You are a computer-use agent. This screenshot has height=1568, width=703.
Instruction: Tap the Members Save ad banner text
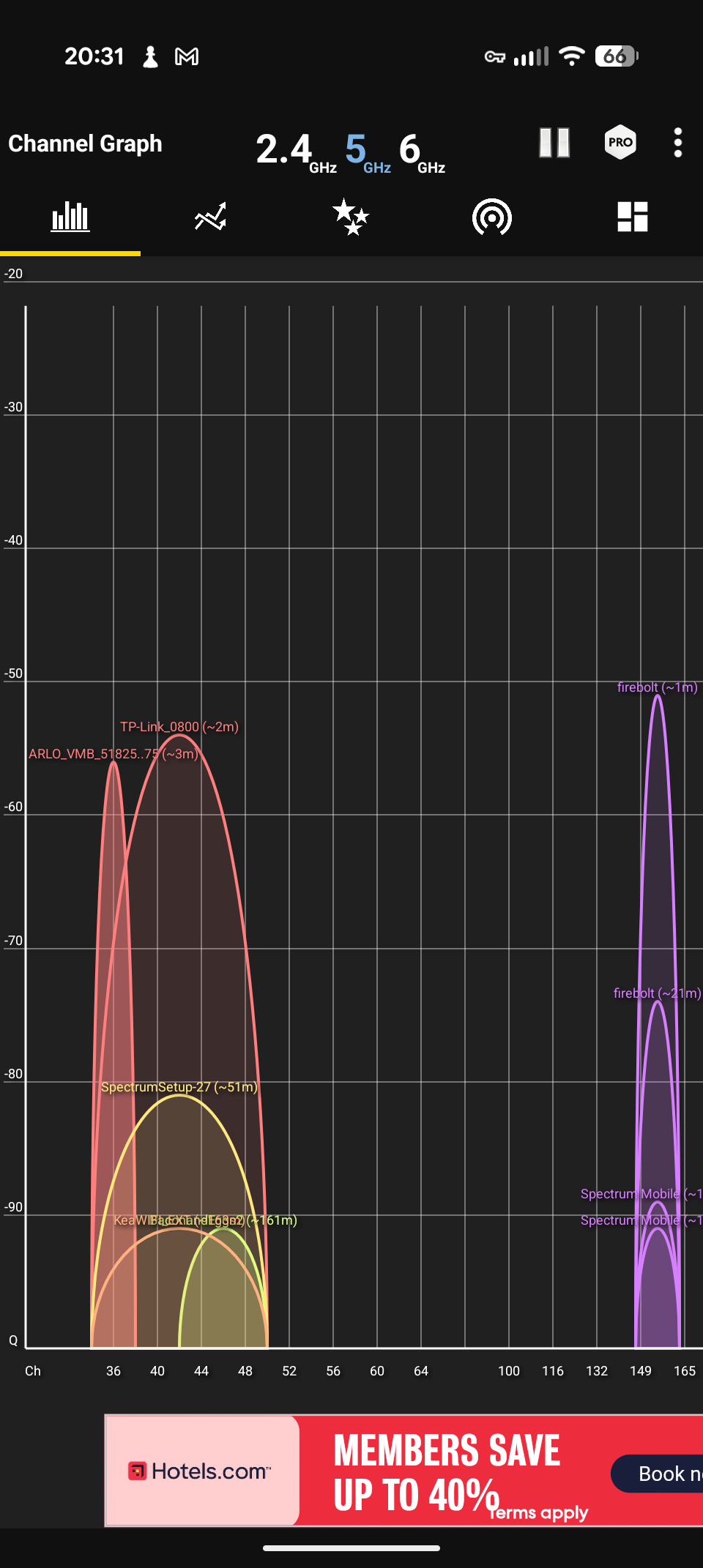pyautogui.click(x=447, y=1471)
